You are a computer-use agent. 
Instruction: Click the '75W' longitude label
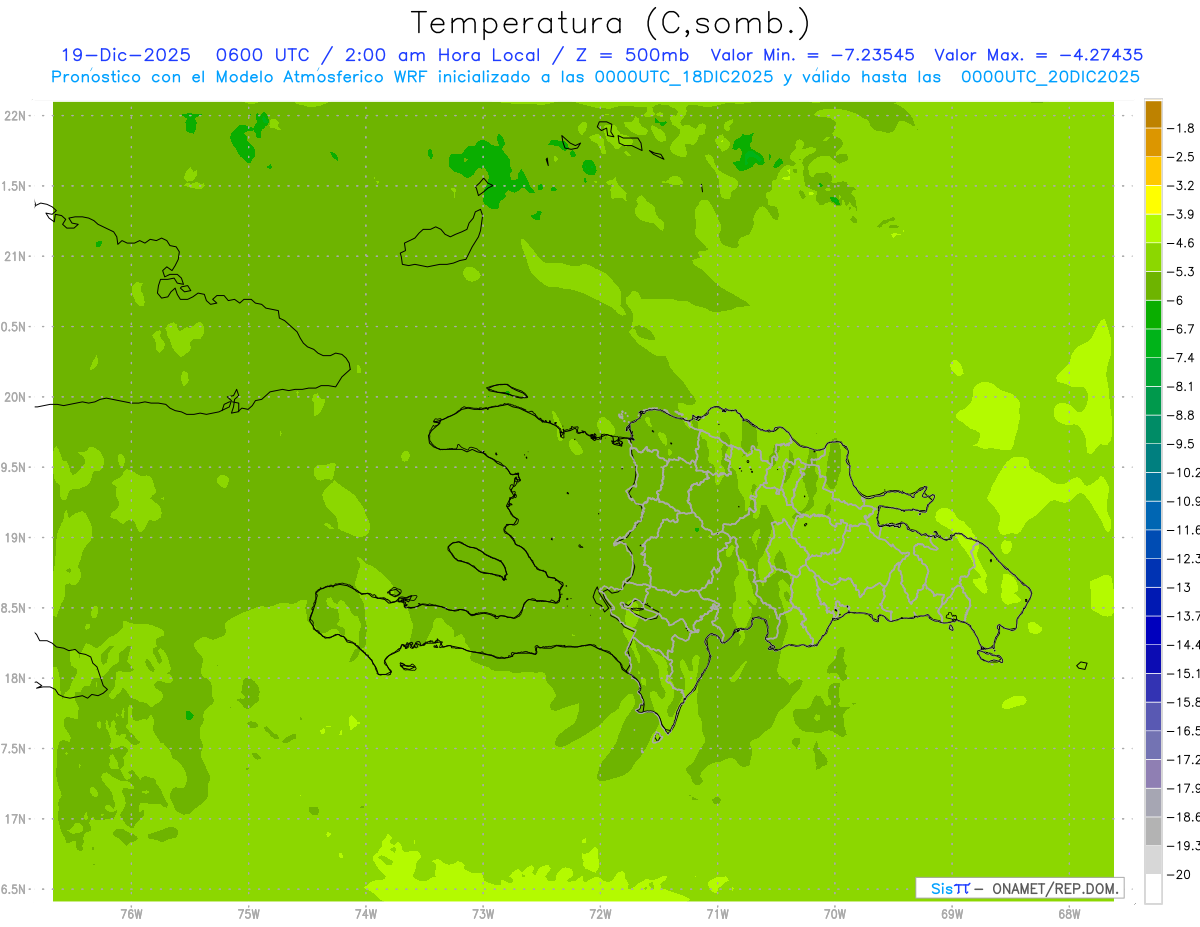[249, 914]
